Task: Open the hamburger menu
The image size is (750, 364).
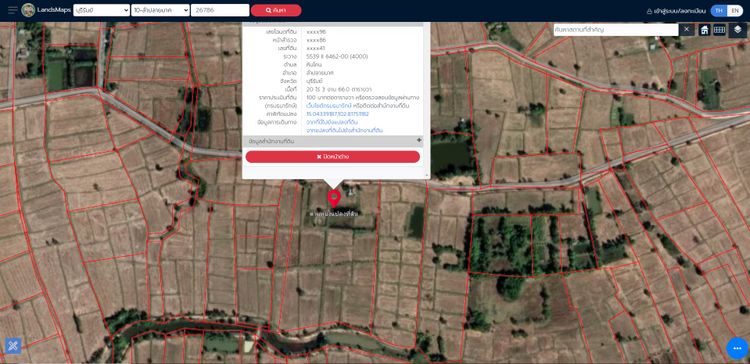Action: click(13, 10)
